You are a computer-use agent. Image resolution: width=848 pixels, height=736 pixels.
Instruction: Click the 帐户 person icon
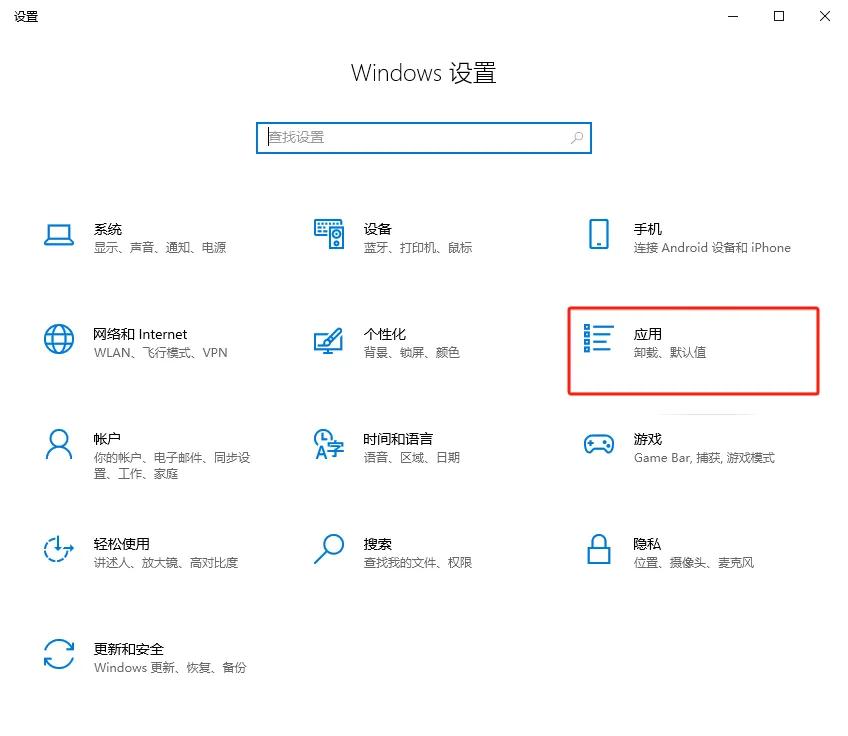point(59,445)
